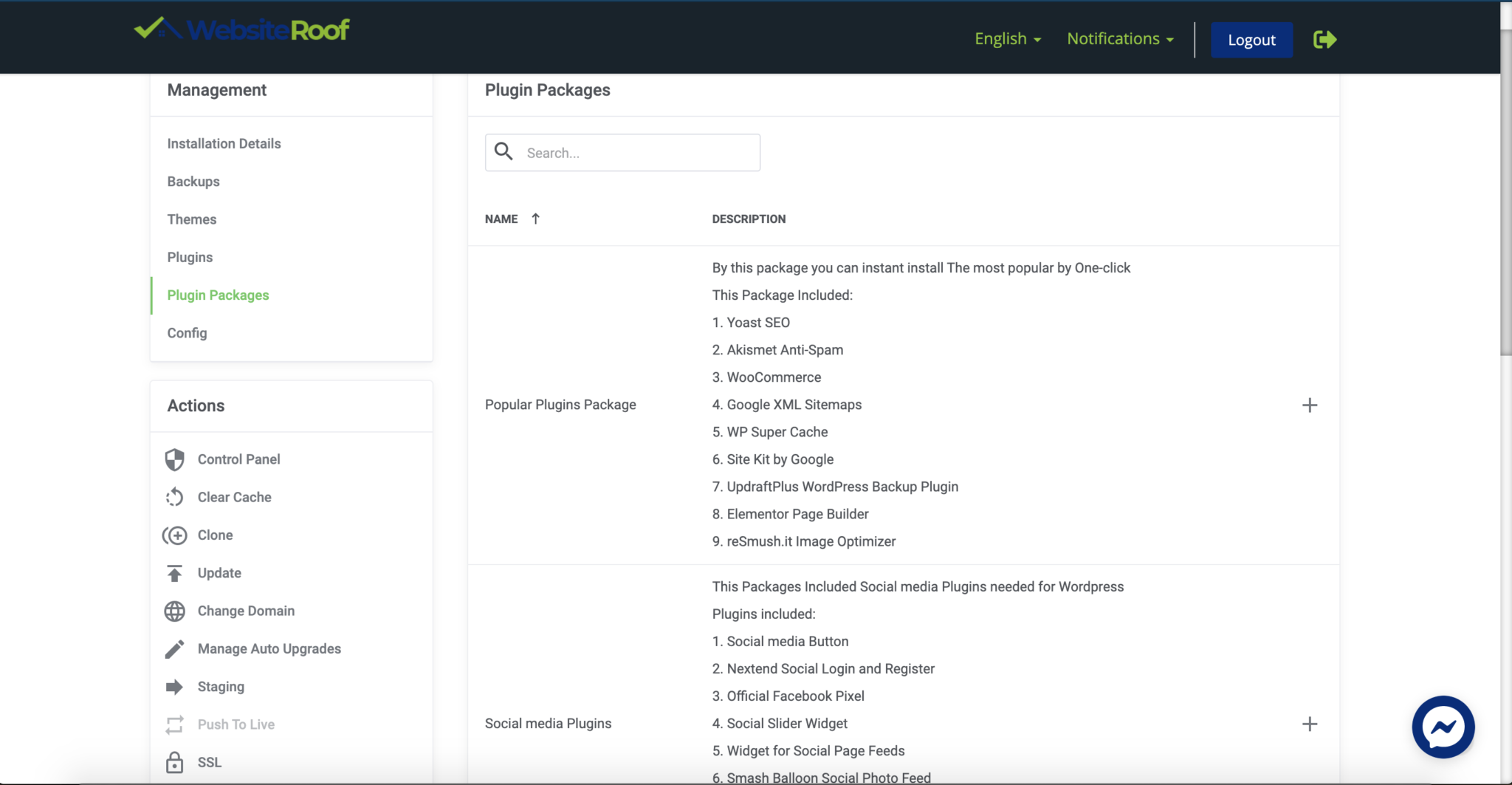Click the page vertical scrollbar
The width and height of the screenshot is (1512, 785).
tap(1506, 192)
